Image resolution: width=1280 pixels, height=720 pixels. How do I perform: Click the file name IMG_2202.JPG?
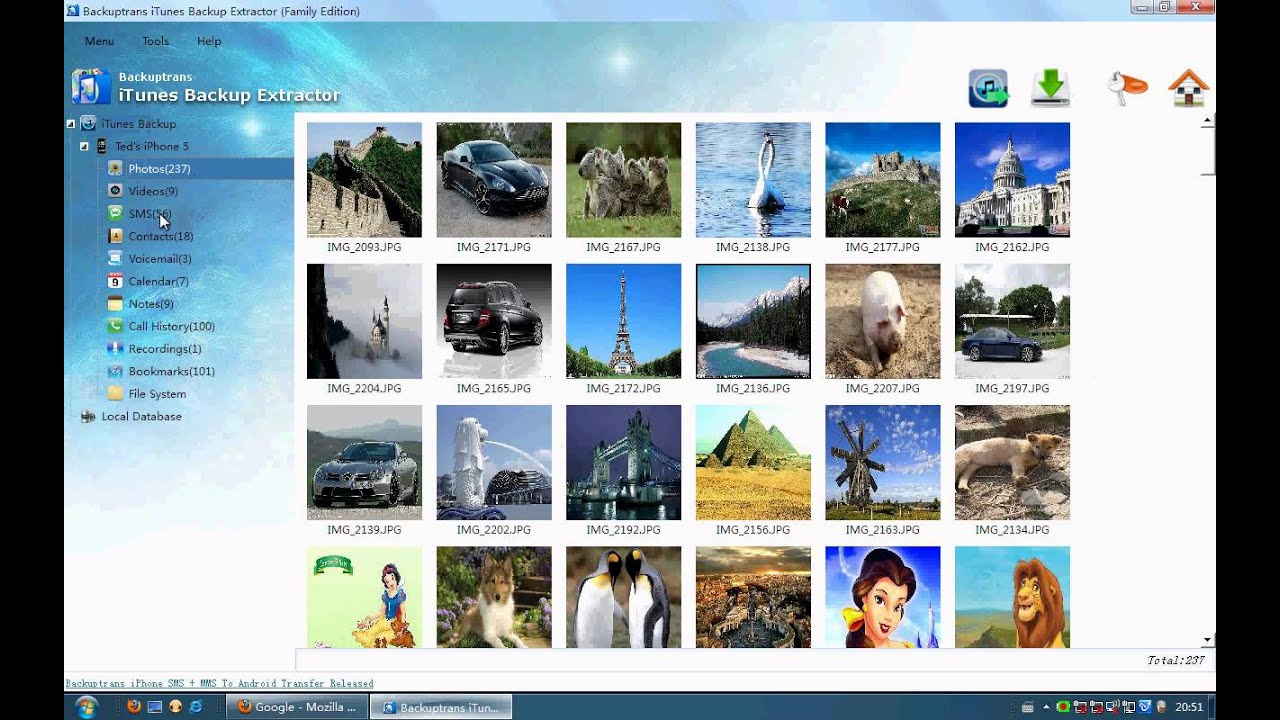tap(494, 530)
